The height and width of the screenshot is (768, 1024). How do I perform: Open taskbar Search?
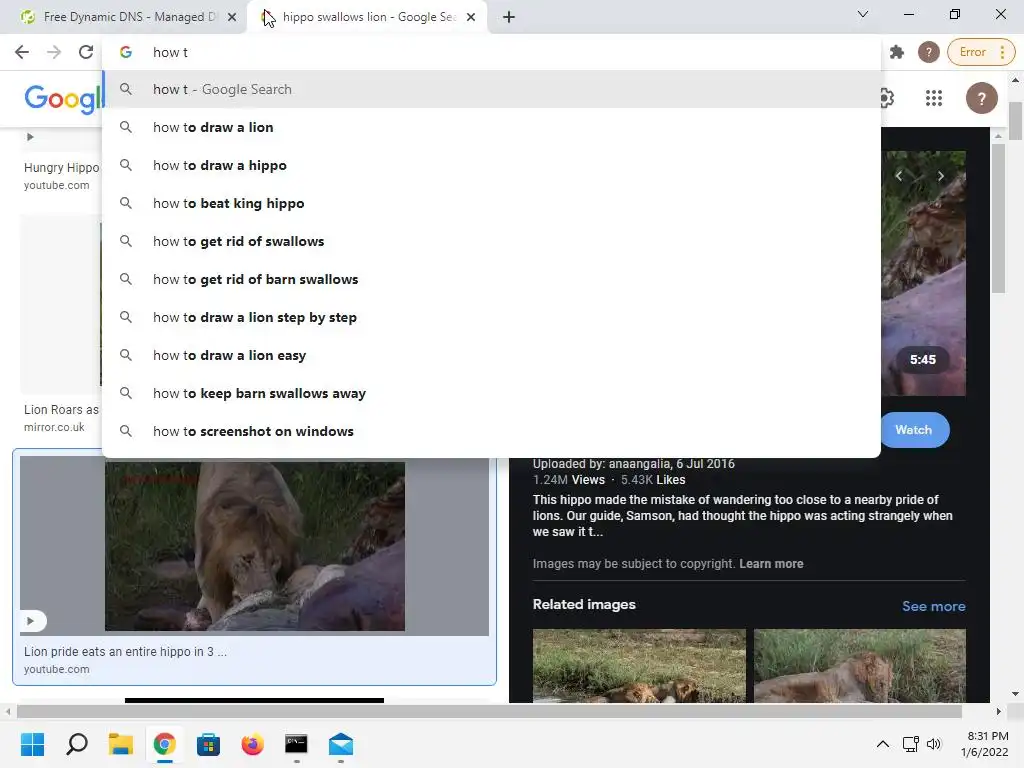point(76,744)
